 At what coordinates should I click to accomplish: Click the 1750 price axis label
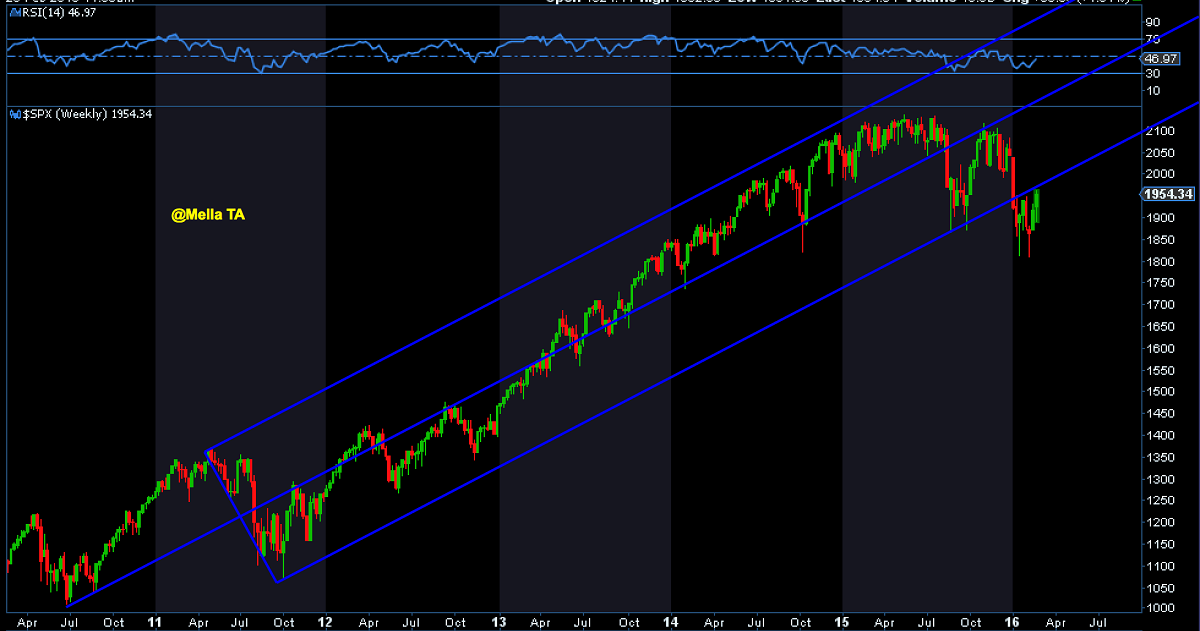[1160, 283]
